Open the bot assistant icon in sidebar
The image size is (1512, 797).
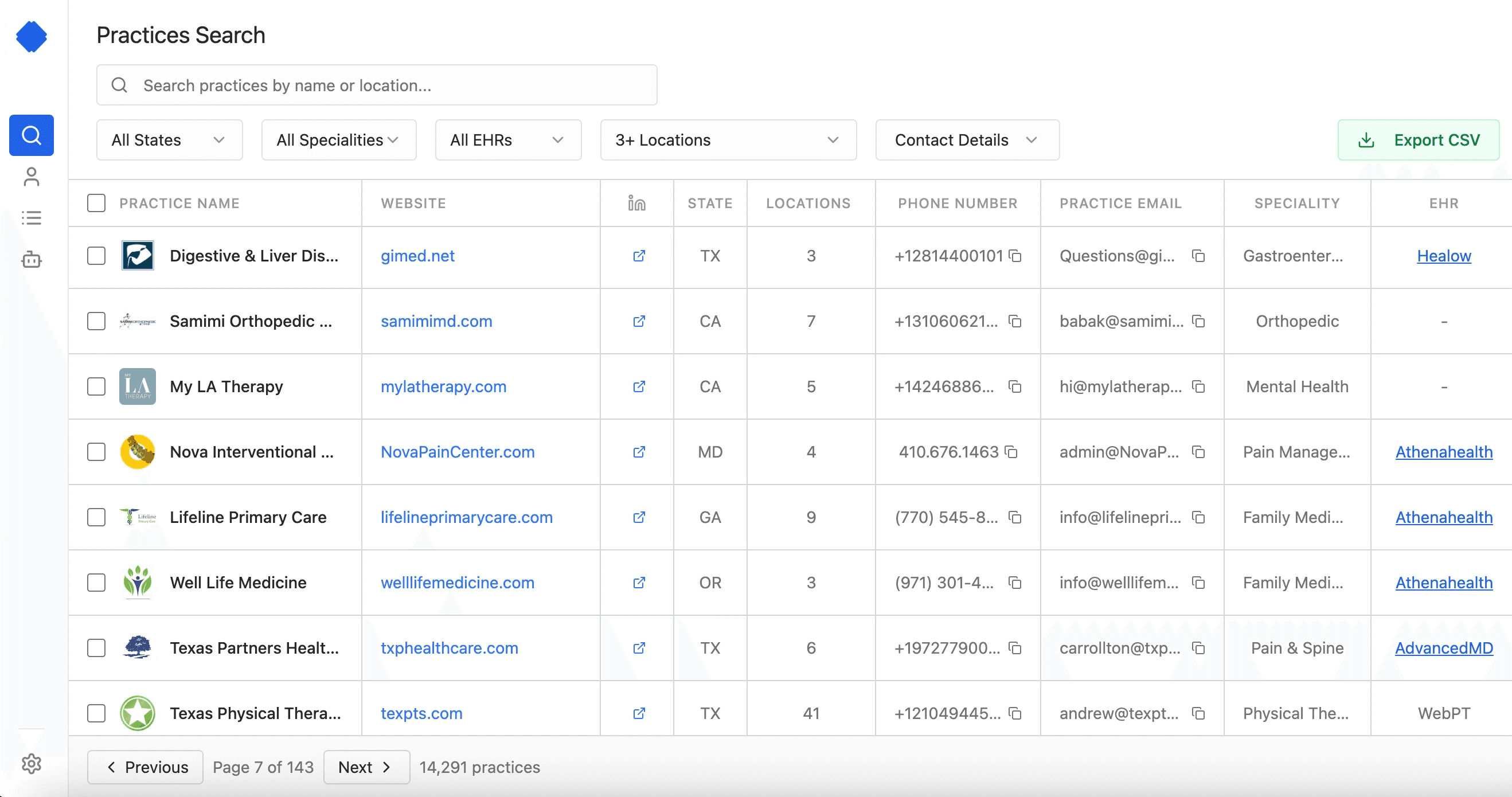pyautogui.click(x=31, y=259)
